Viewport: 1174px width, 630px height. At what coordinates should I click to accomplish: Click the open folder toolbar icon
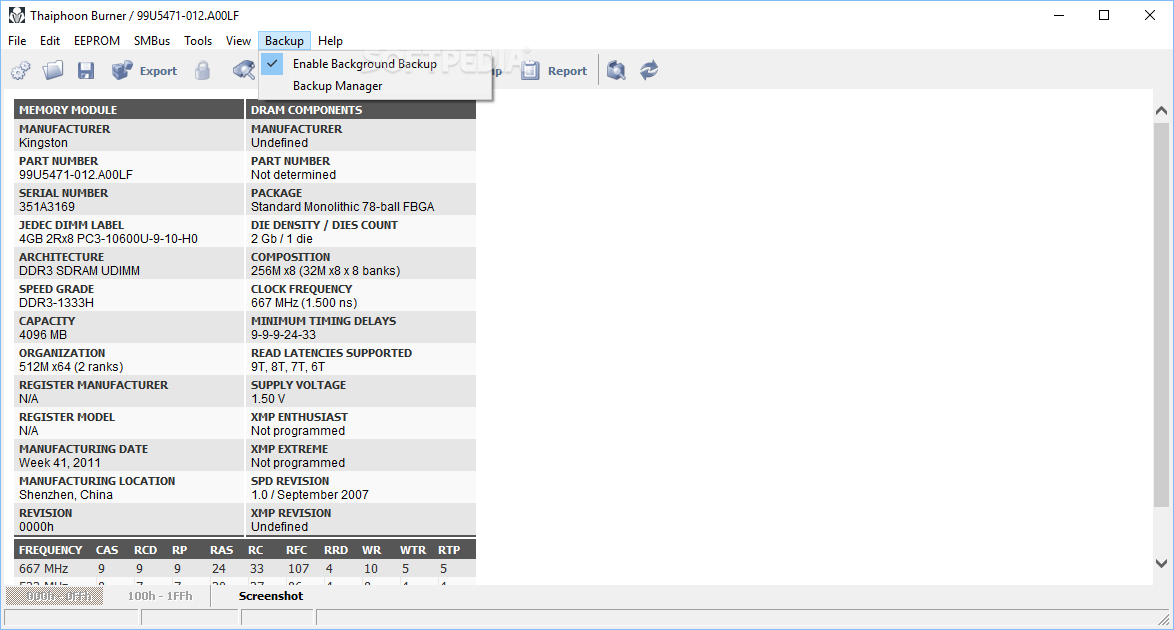click(53, 70)
